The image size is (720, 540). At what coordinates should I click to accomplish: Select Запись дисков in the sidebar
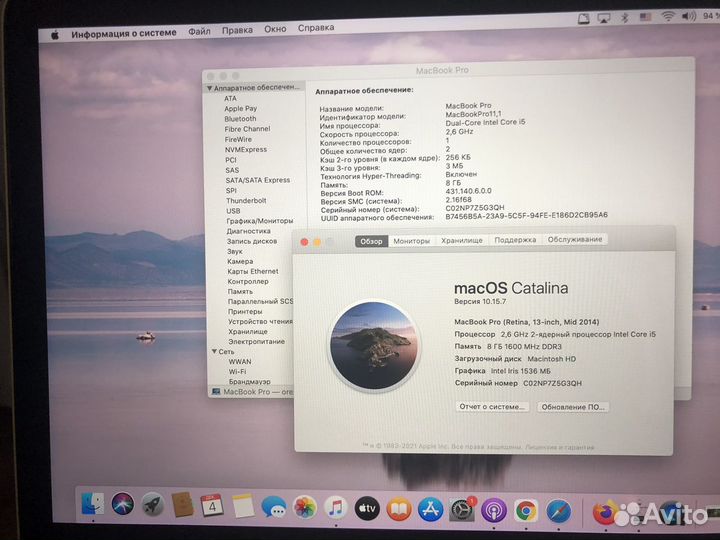[x=252, y=241]
